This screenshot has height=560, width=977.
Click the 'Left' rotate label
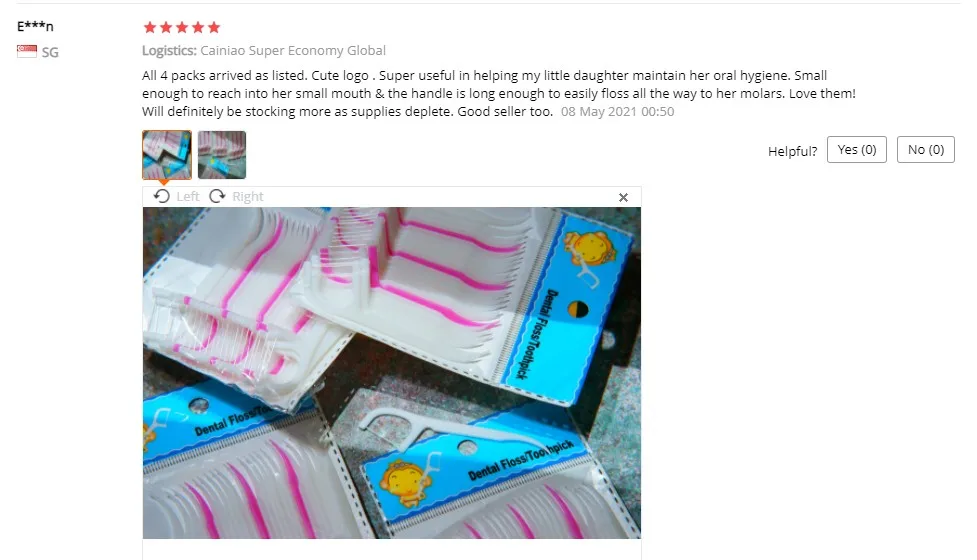[188, 197]
